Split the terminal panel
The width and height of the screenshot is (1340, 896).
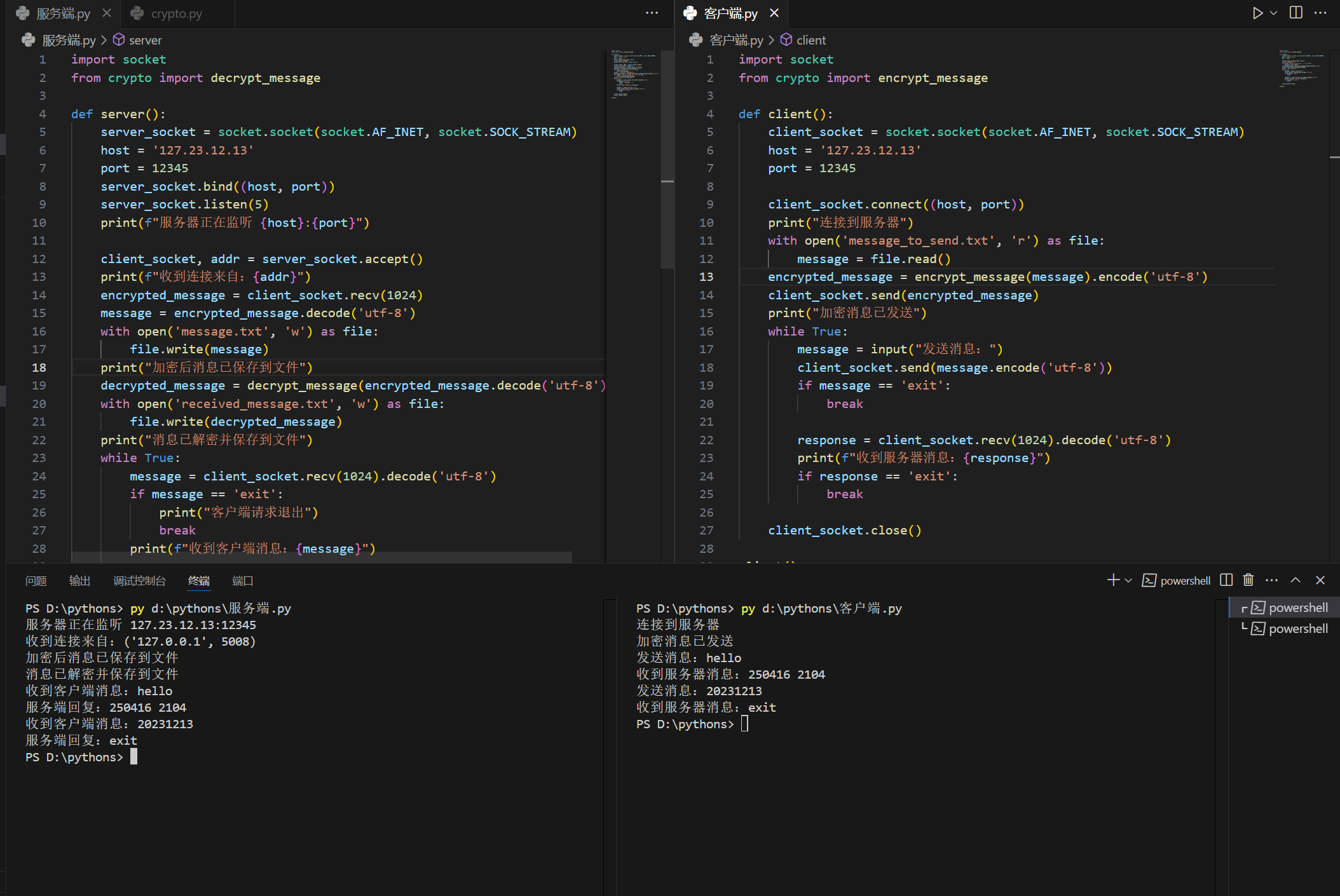coord(1226,580)
